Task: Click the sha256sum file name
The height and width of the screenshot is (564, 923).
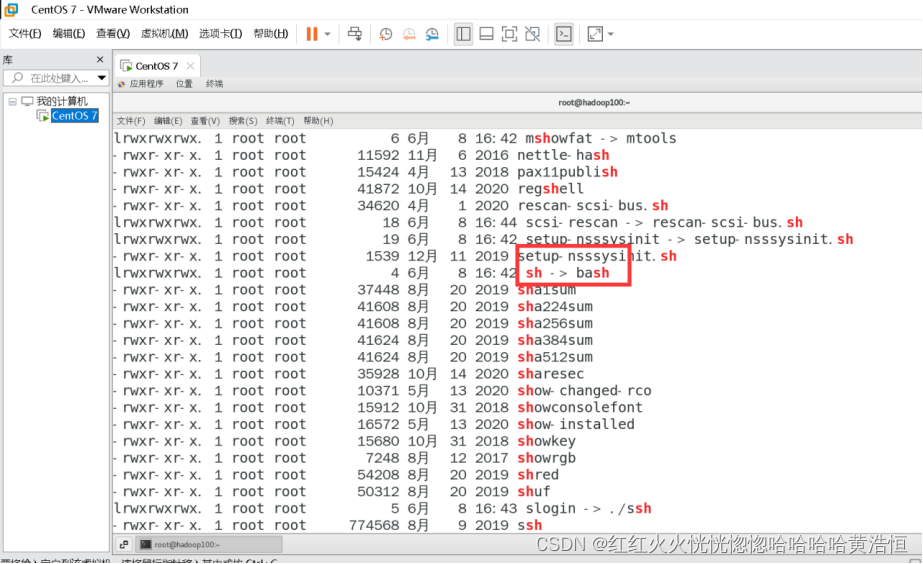Action: tap(555, 324)
